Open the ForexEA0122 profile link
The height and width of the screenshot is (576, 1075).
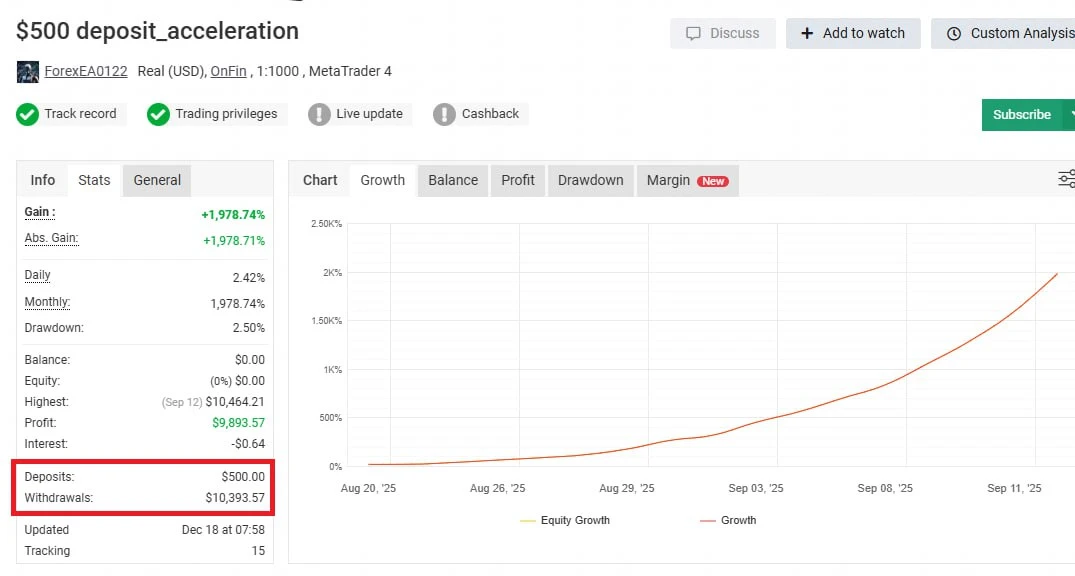(x=86, y=72)
